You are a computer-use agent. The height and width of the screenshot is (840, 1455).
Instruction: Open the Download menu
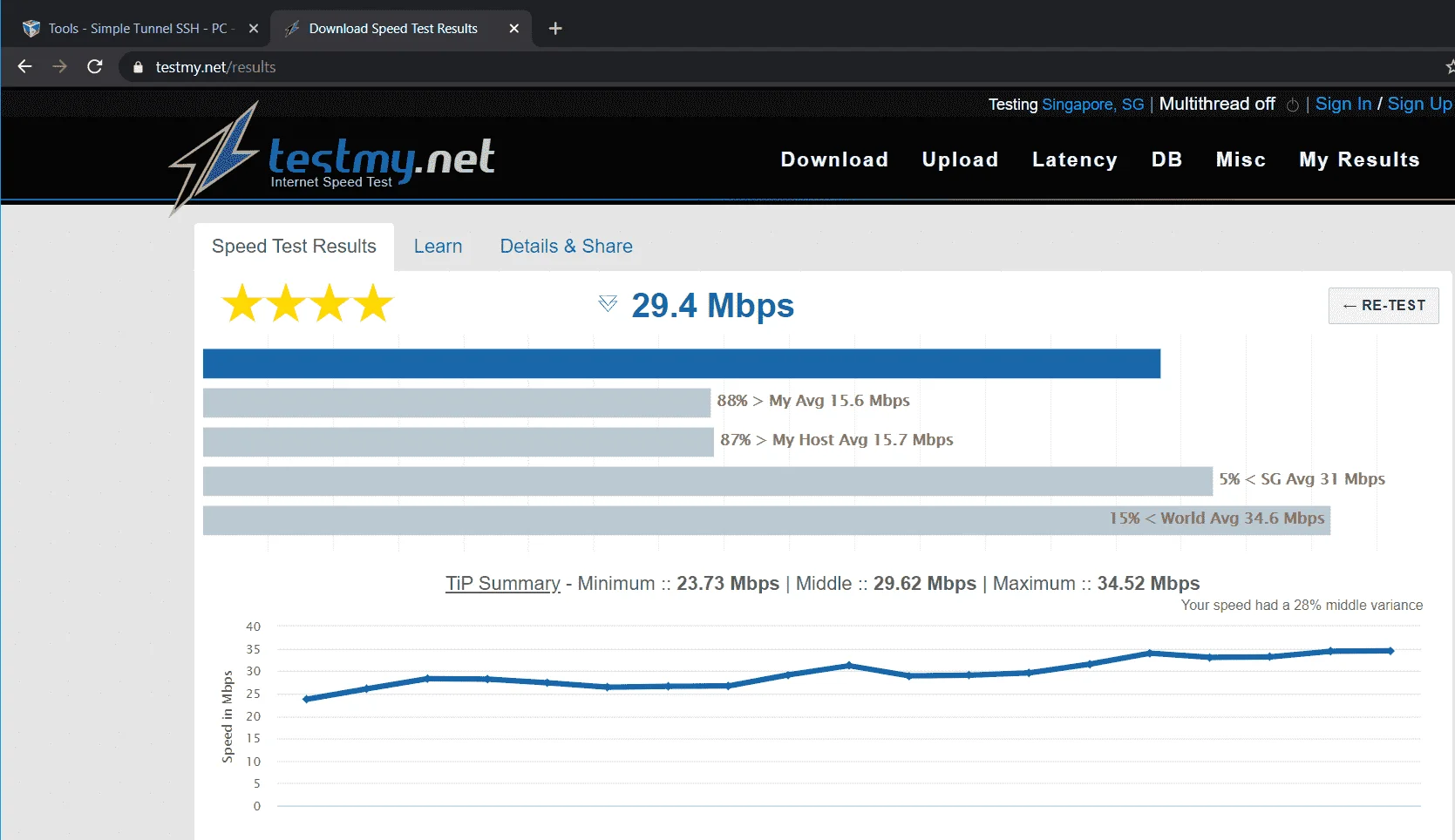834,159
